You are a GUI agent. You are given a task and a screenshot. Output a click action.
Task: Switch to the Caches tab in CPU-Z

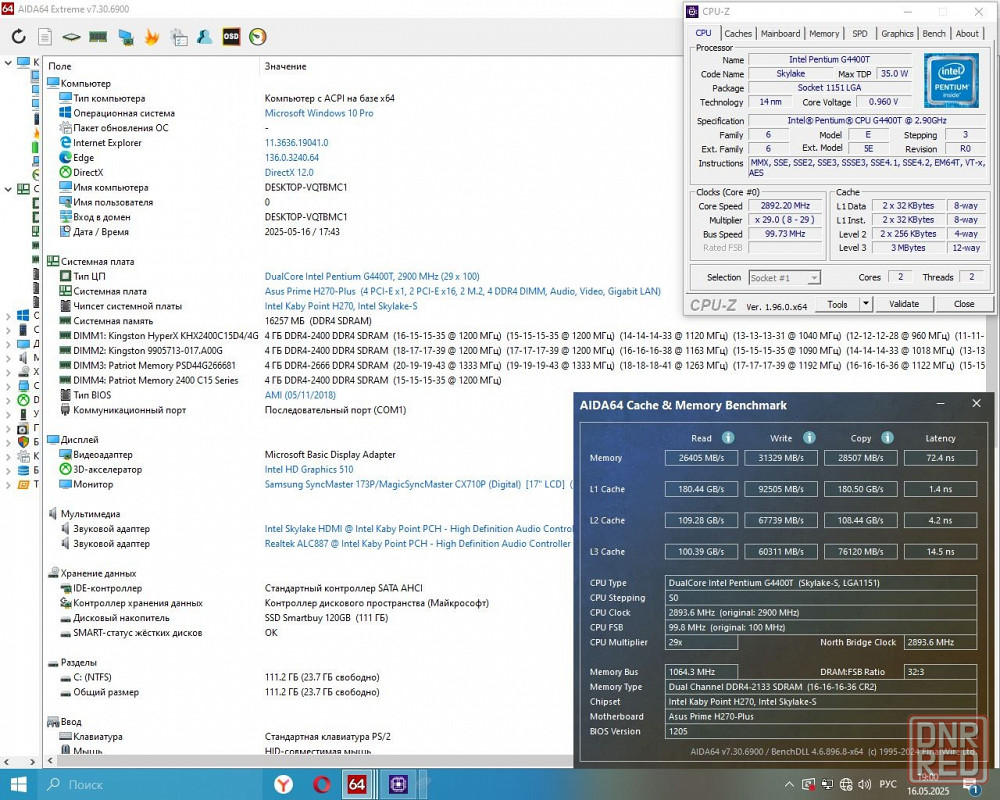738,33
